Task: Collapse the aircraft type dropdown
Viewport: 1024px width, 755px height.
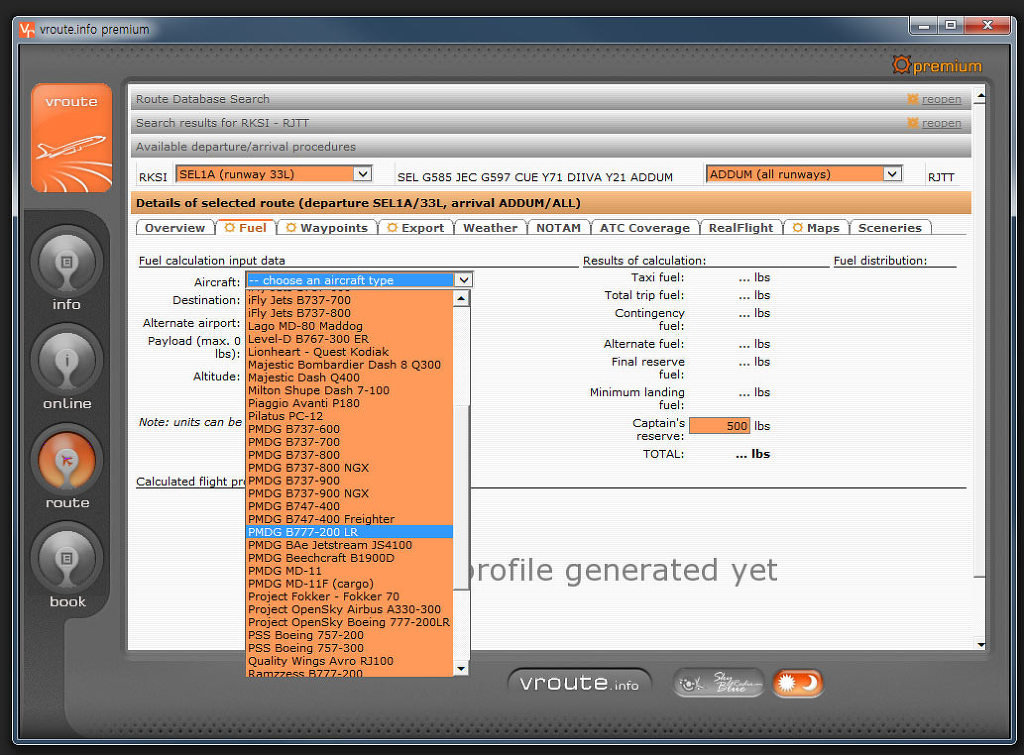Action: point(461,280)
